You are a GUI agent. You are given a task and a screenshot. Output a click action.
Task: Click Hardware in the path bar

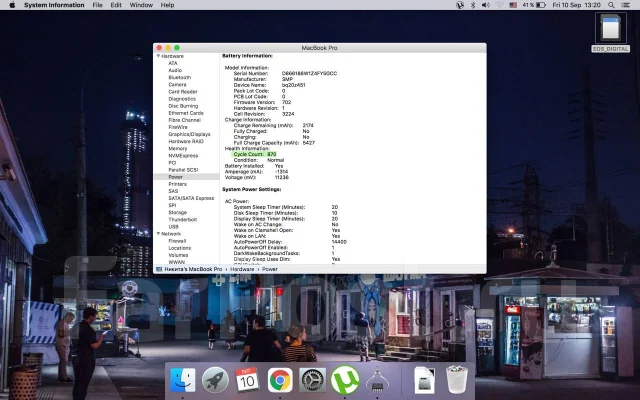pyautogui.click(x=242, y=269)
